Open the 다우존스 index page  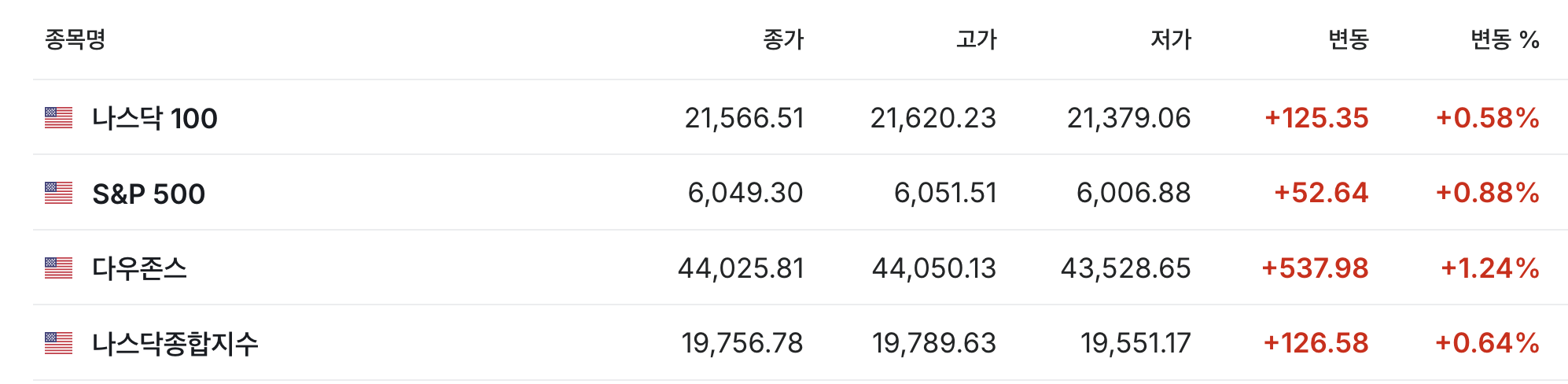click(139, 268)
